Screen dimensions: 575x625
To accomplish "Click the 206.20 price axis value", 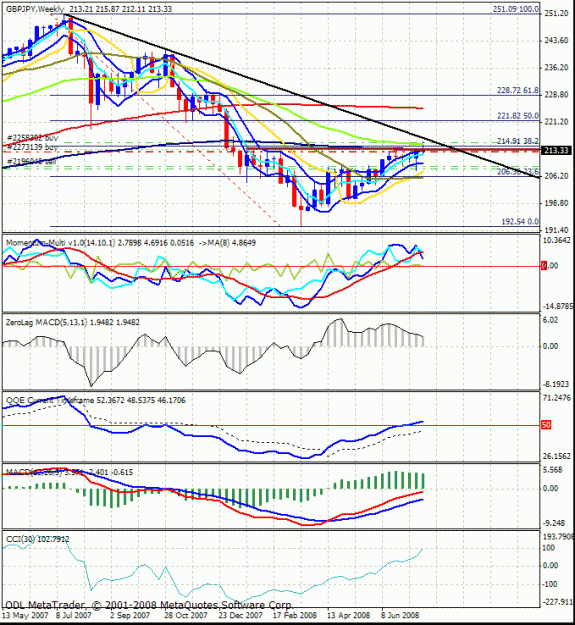I will [556, 176].
